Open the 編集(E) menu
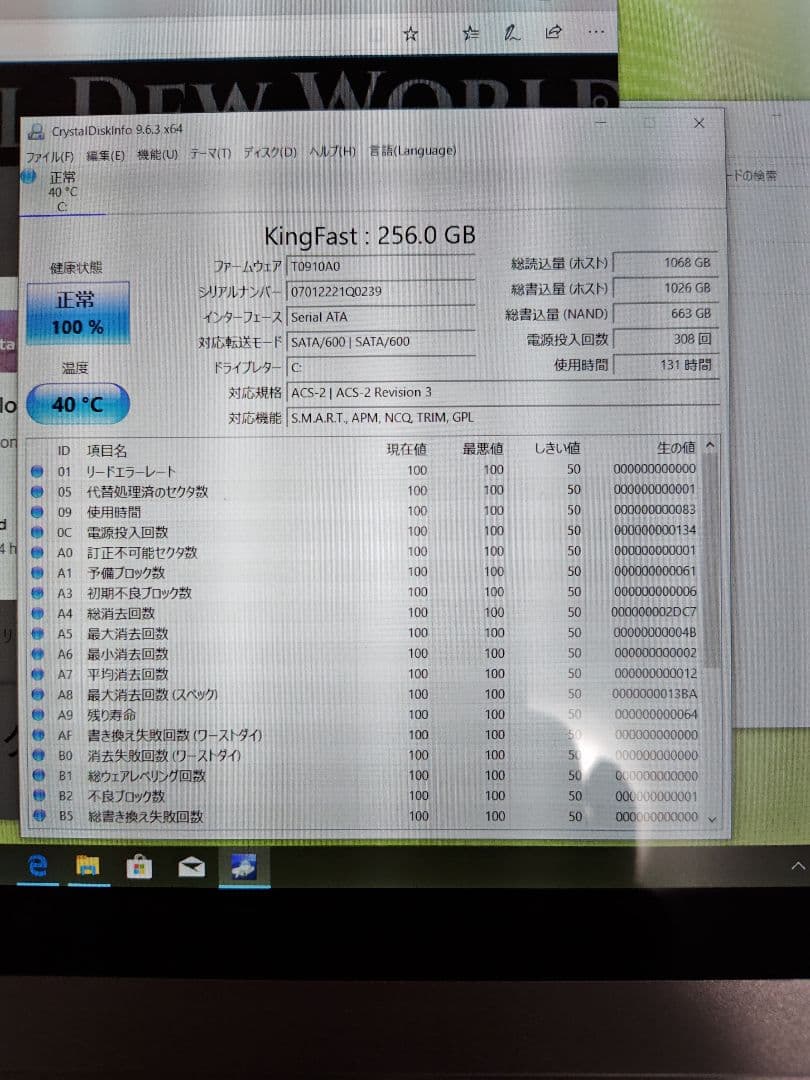The height and width of the screenshot is (1080, 810). (105, 156)
